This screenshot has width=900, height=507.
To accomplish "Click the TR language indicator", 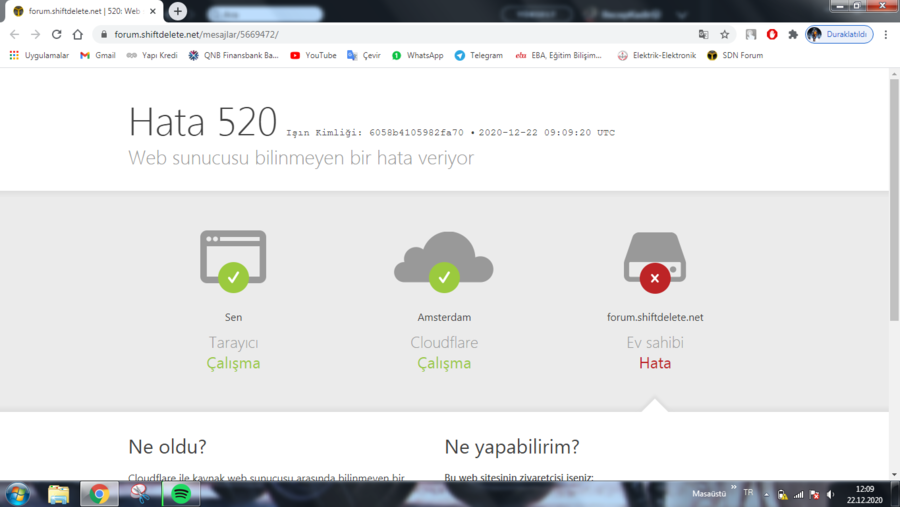I will click(748, 493).
